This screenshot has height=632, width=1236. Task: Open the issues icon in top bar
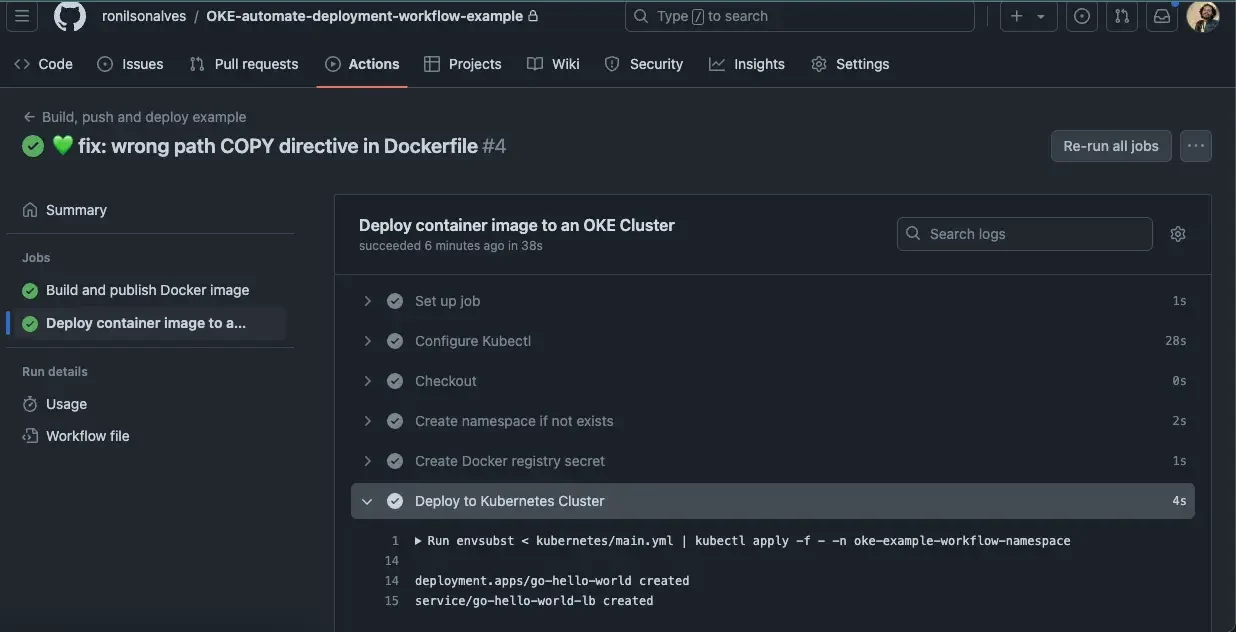click(1082, 16)
